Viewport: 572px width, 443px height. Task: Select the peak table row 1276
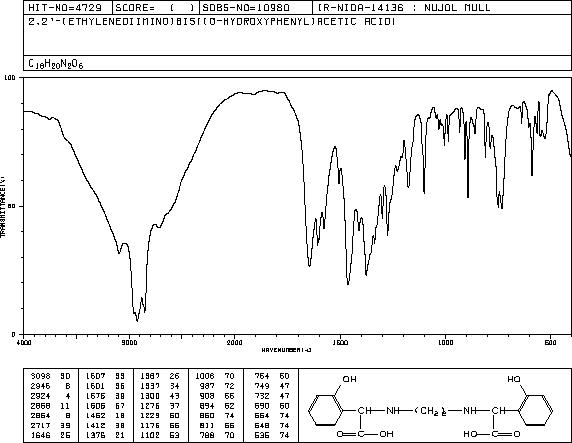tap(160, 405)
